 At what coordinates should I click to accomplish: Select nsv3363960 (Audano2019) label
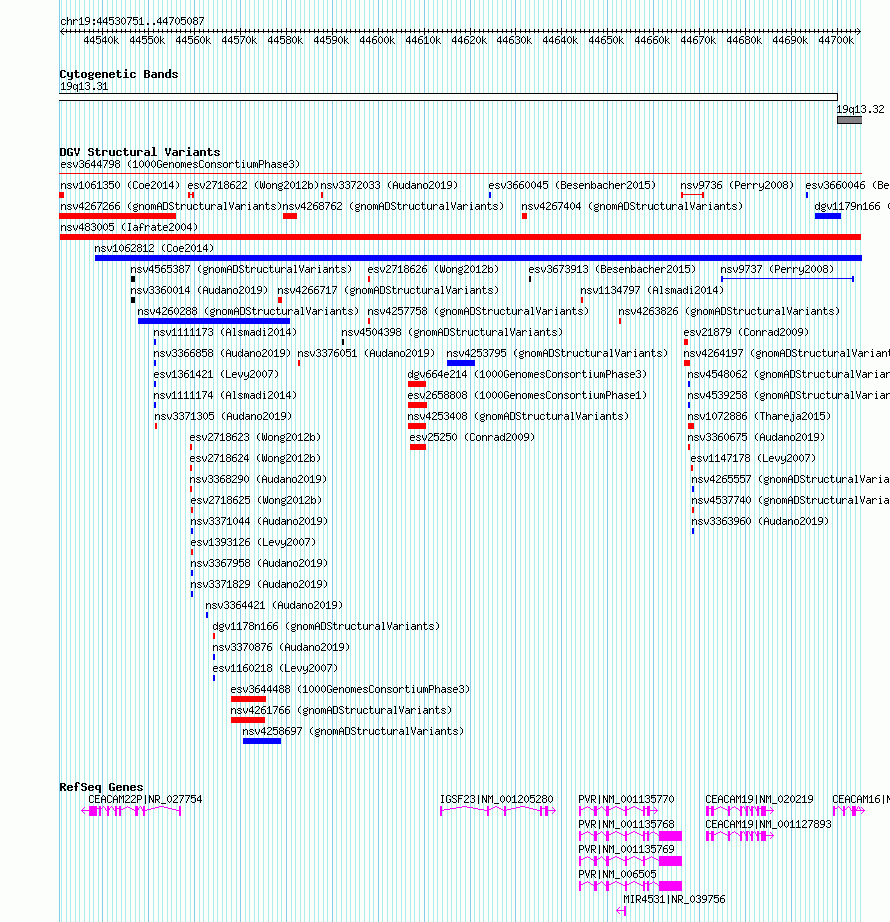pos(760,521)
